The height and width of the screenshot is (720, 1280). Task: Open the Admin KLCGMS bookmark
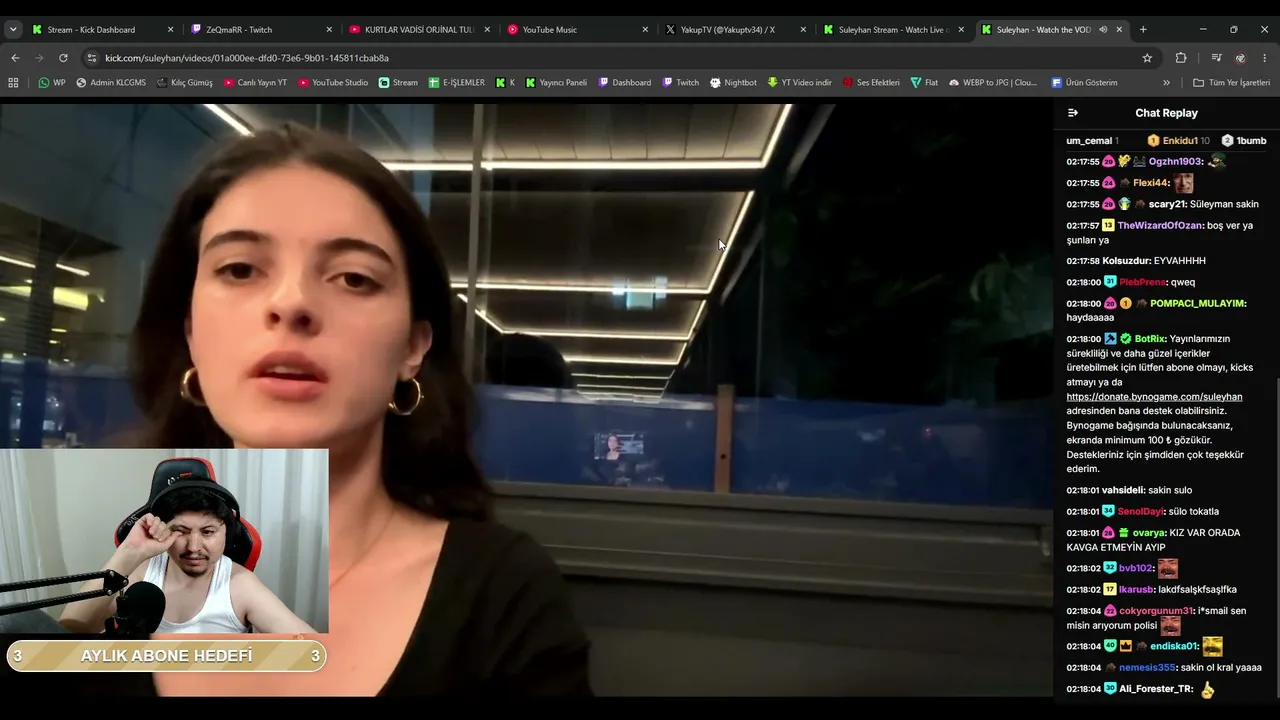coord(109,83)
